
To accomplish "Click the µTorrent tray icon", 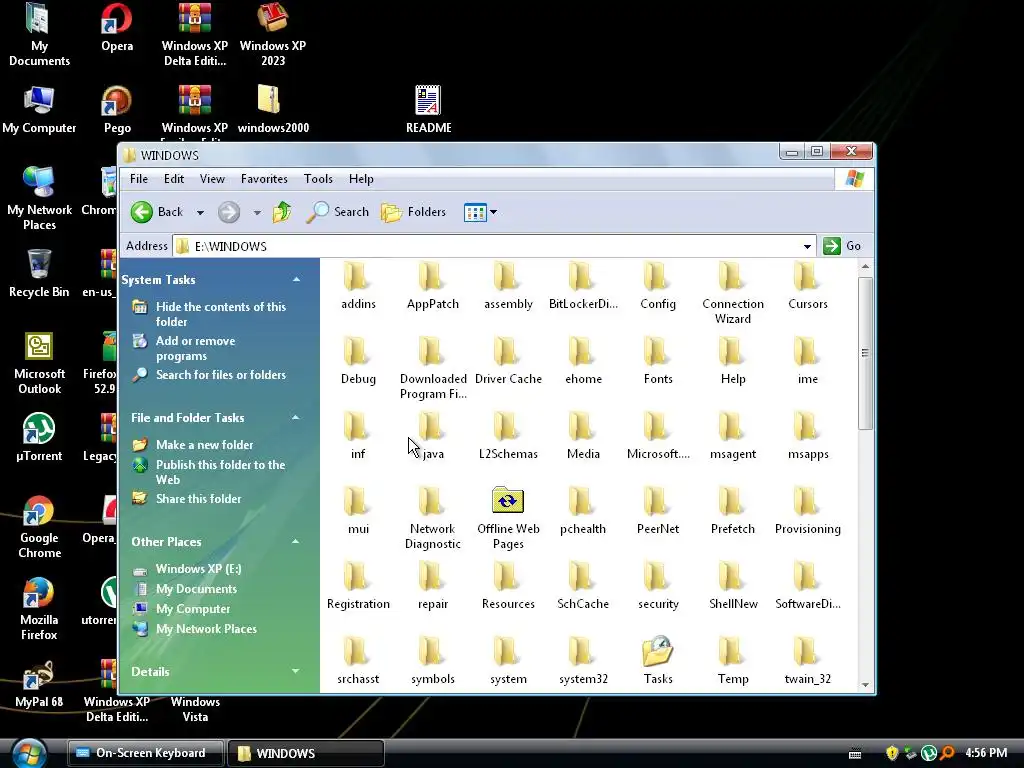I will [x=929, y=753].
